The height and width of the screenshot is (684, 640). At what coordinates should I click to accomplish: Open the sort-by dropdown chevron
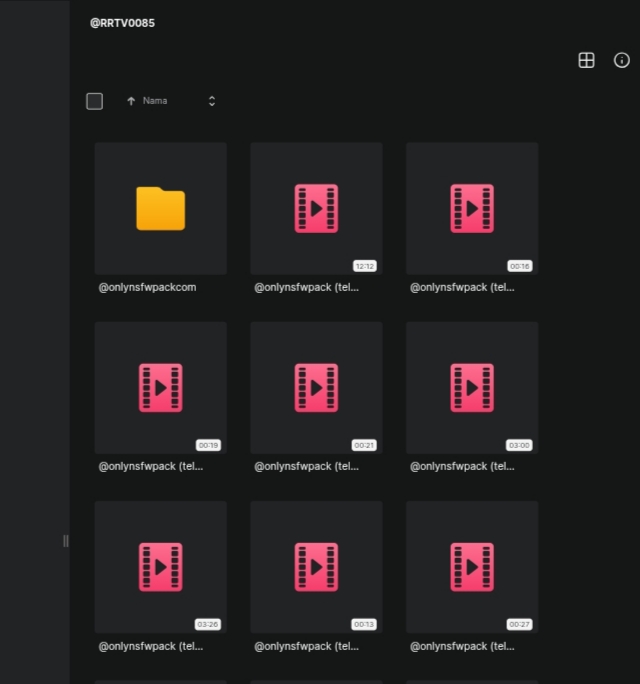(212, 101)
